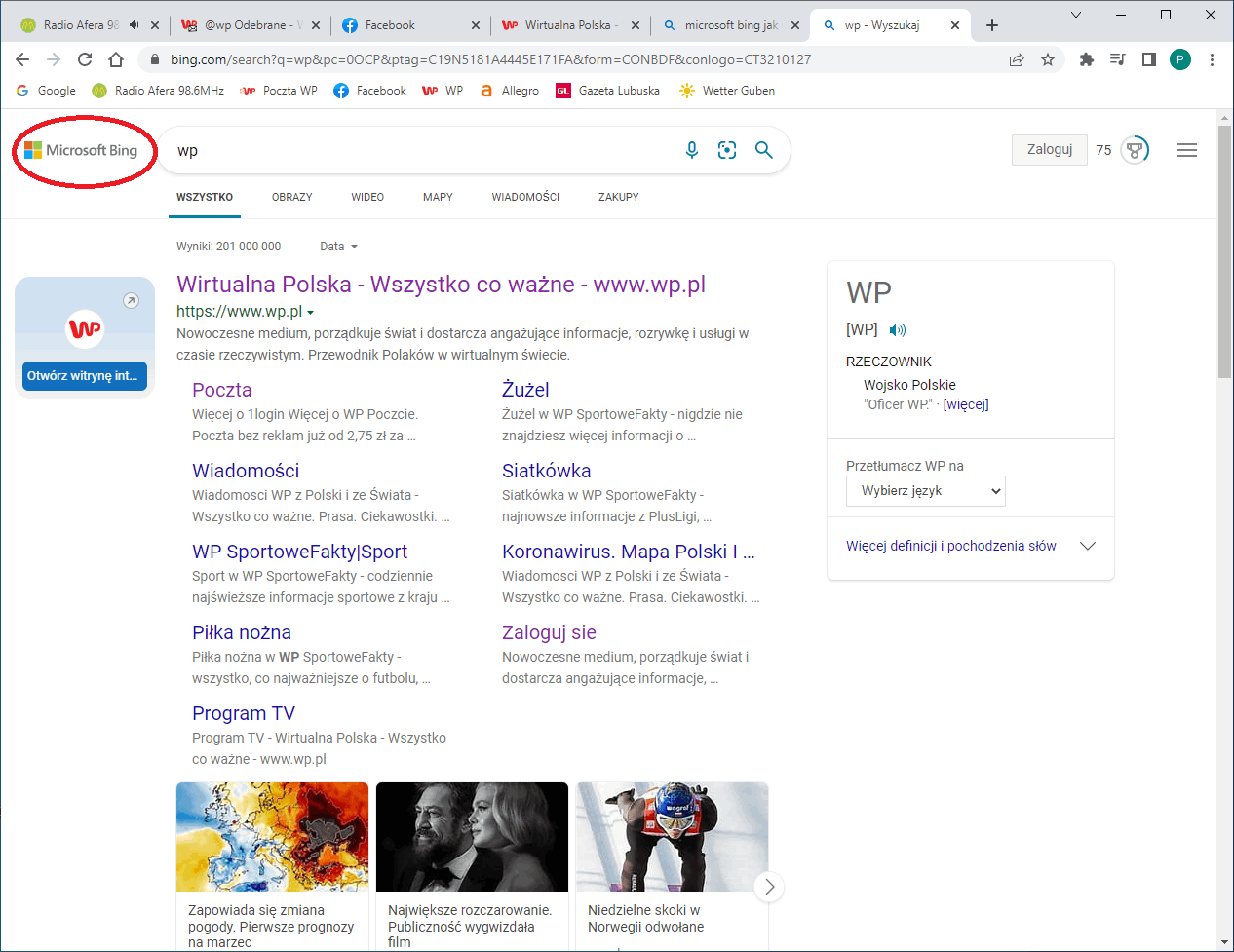This screenshot has width=1234, height=952.
Task: Click the Zaloguj button
Action: 1050,150
